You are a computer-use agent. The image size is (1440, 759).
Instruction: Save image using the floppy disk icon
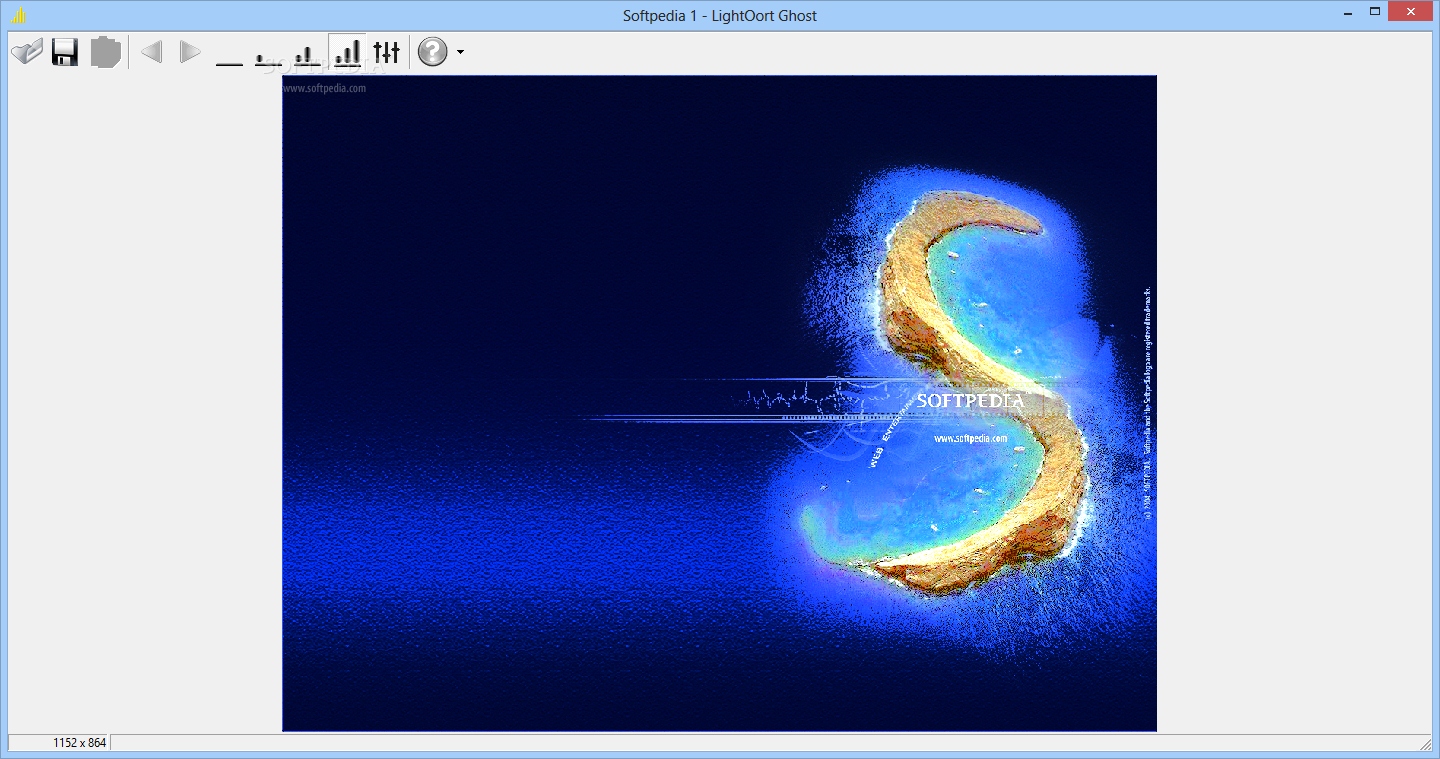tap(65, 52)
